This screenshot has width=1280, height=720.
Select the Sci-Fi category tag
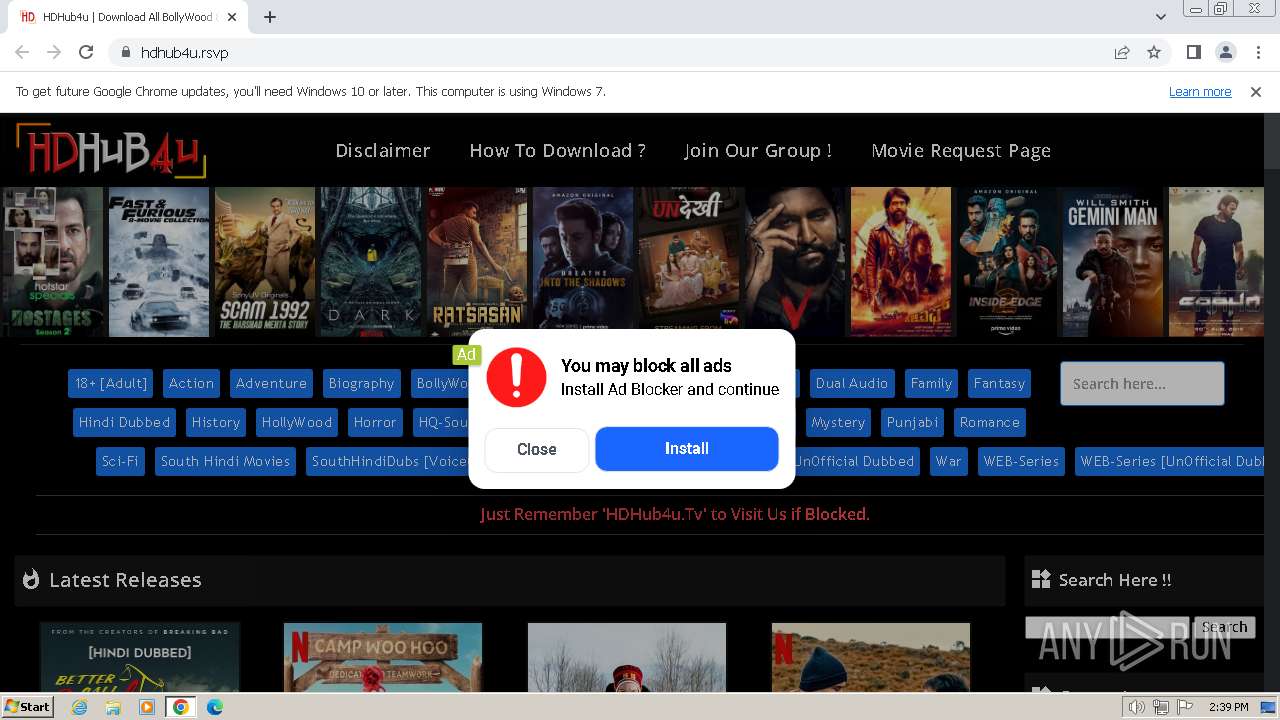[x=120, y=461]
